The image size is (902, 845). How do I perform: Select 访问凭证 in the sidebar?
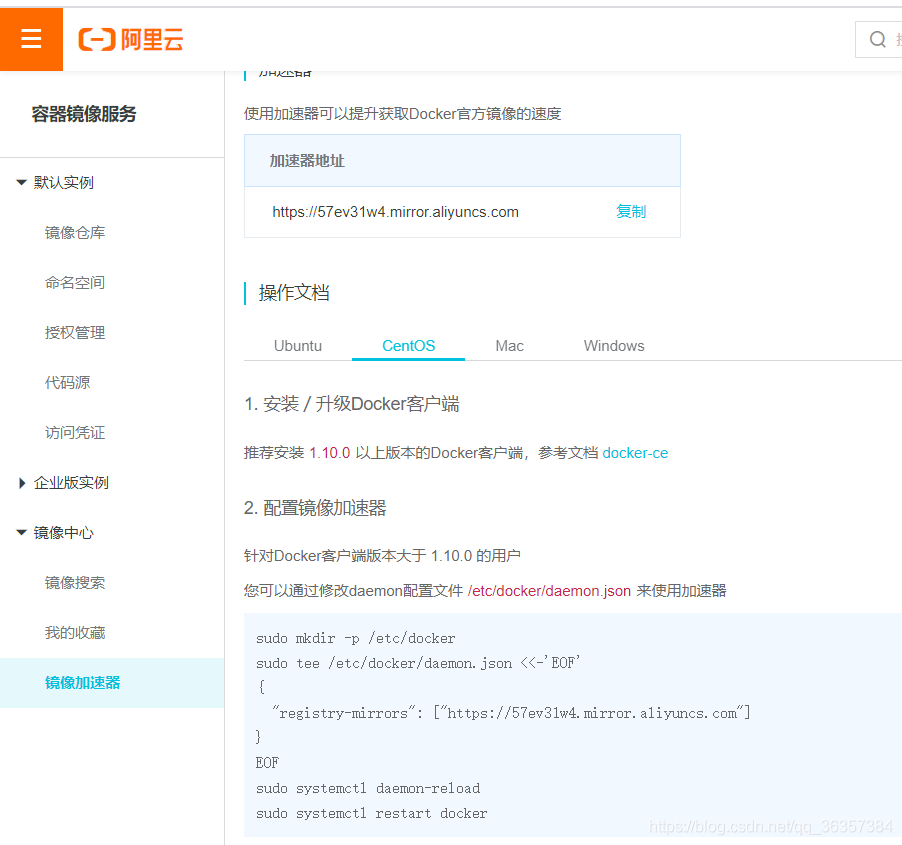pyautogui.click(x=74, y=432)
